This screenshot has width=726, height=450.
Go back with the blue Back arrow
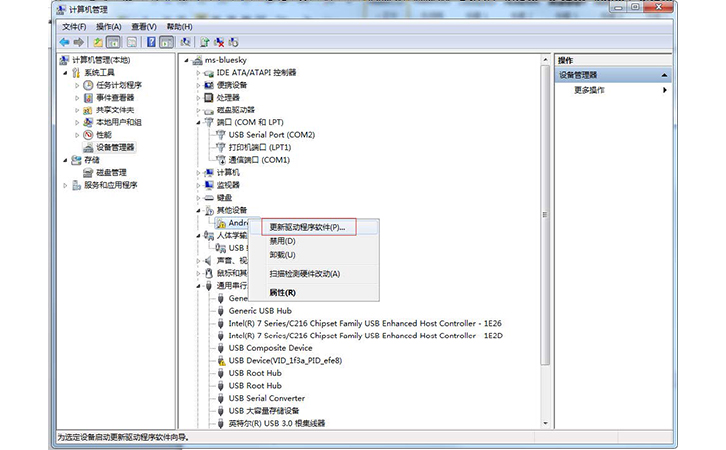point(64,43)
